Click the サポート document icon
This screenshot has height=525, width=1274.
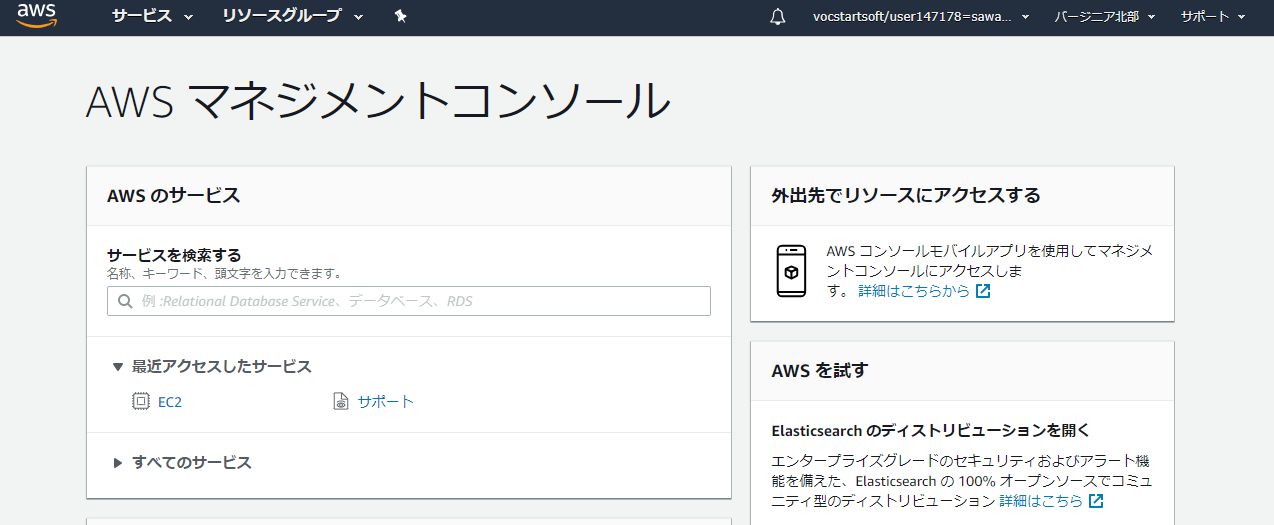[x=341, y=402]
